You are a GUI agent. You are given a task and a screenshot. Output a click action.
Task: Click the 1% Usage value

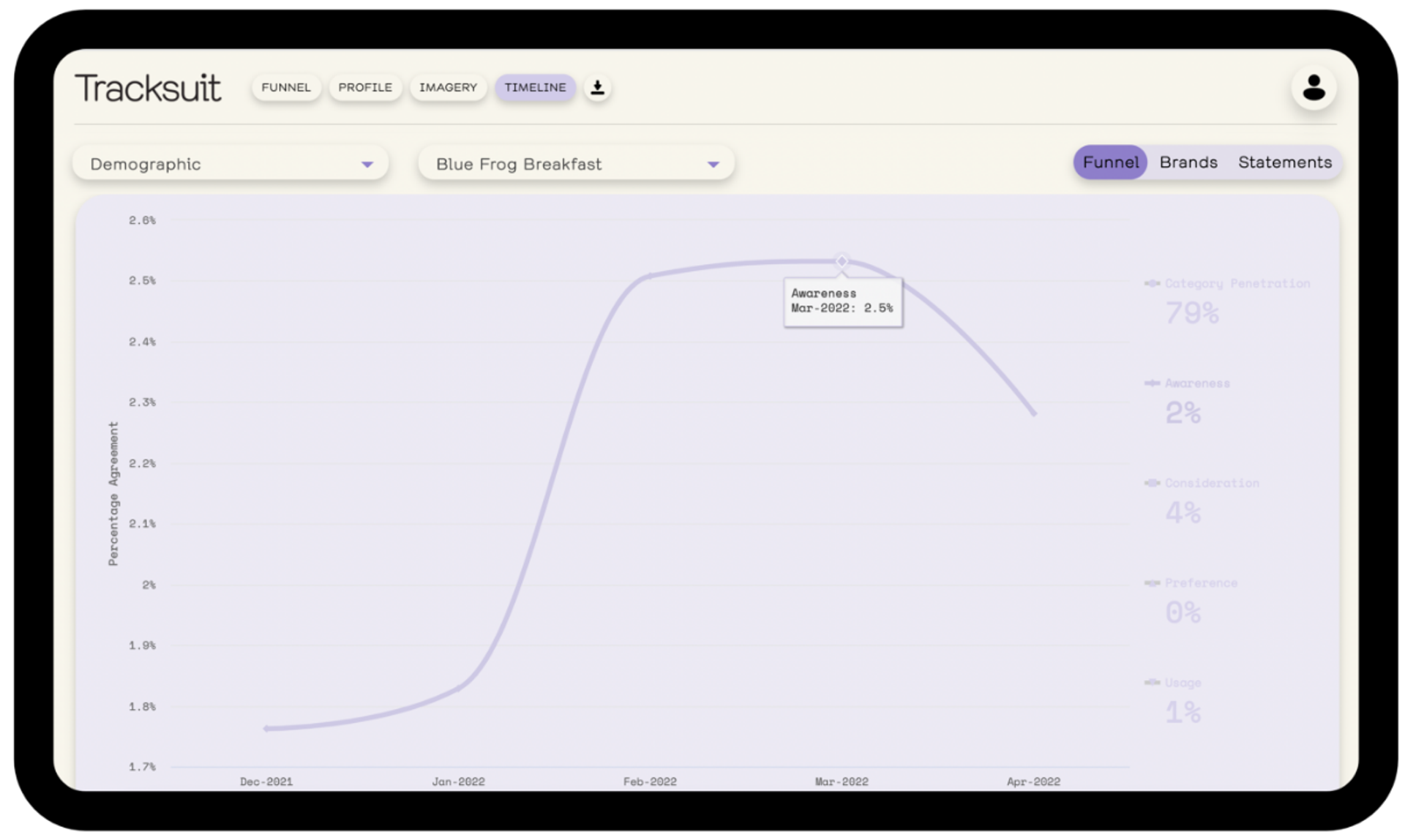pos(1183,713)
